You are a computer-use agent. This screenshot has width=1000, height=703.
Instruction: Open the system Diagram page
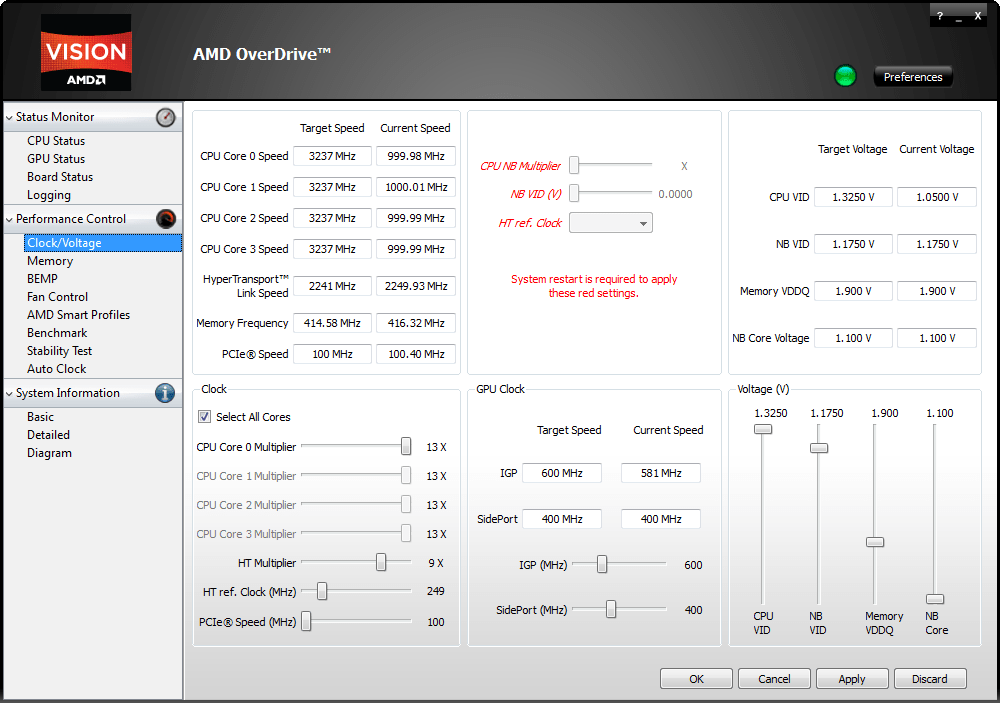(49, 453)
